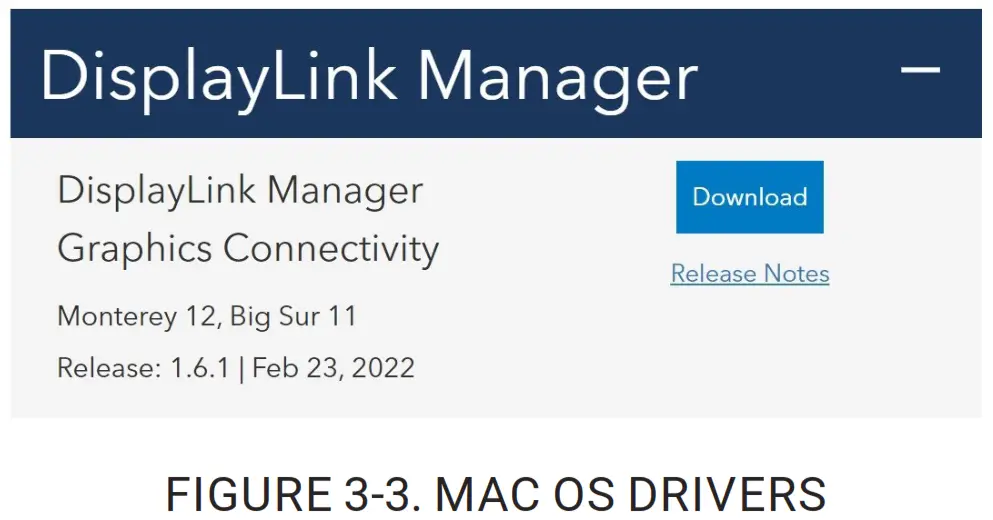The image size is (993, 520).
Task: Click the blue Download button
Action: (x=749, y=197)
